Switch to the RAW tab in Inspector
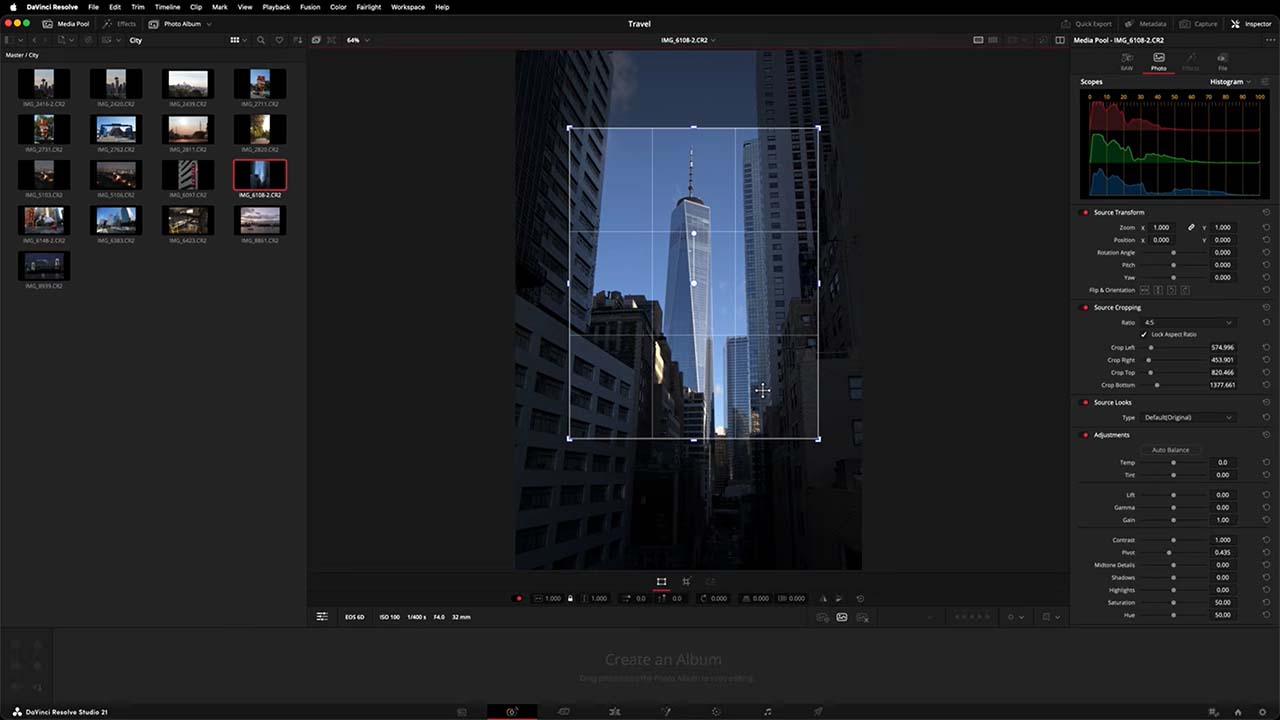1280x720 pixels. (x=1126, y=61)
